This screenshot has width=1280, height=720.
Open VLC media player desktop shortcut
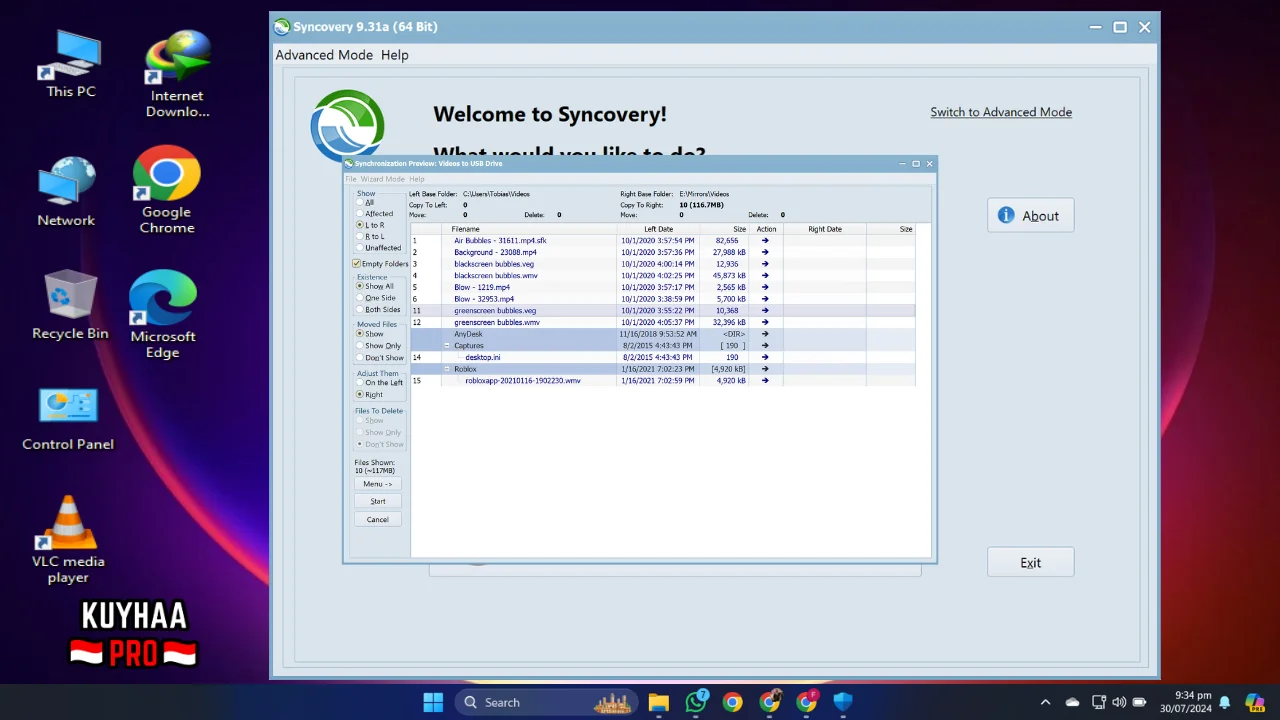(x=68, y=540)
